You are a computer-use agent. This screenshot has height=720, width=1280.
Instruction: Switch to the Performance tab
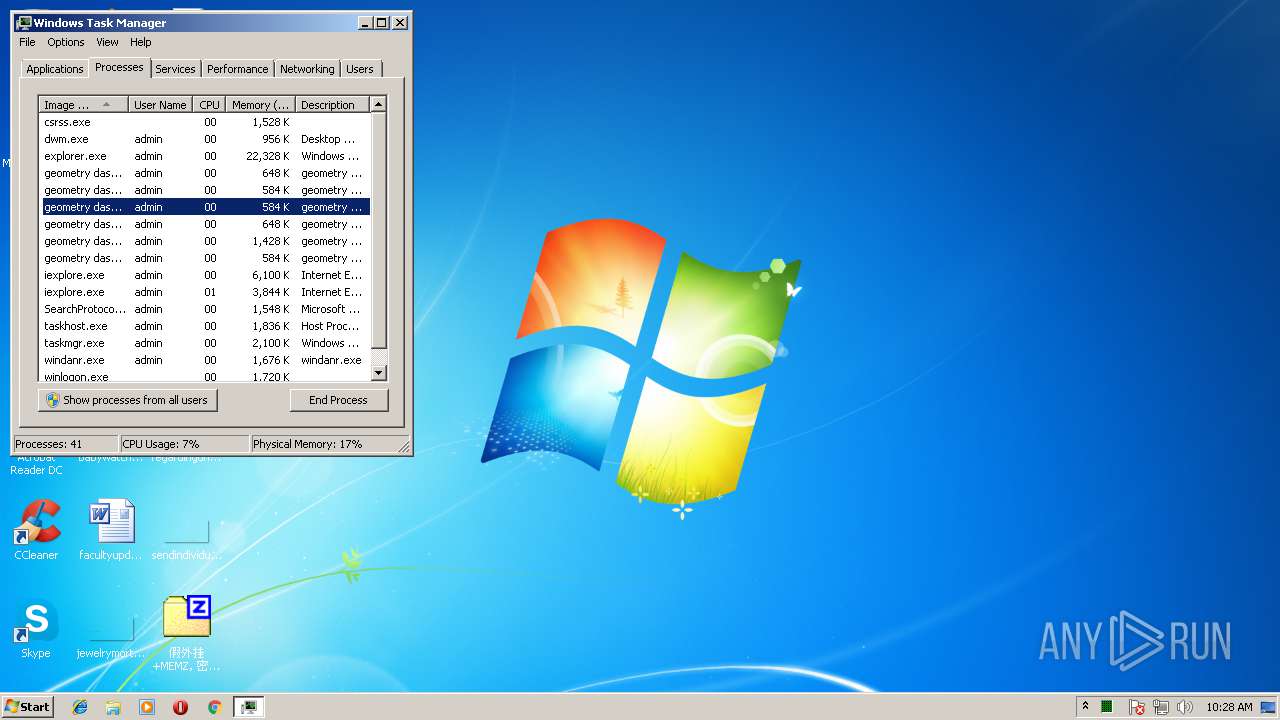[237, 69]
